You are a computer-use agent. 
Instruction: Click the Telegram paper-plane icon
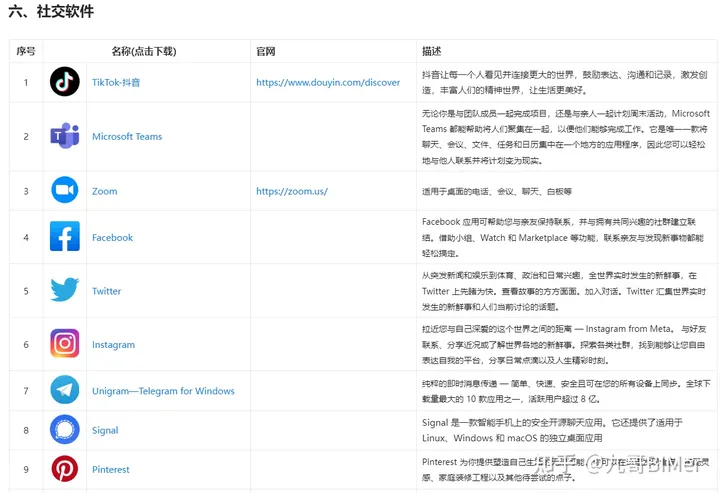(64, 390)
